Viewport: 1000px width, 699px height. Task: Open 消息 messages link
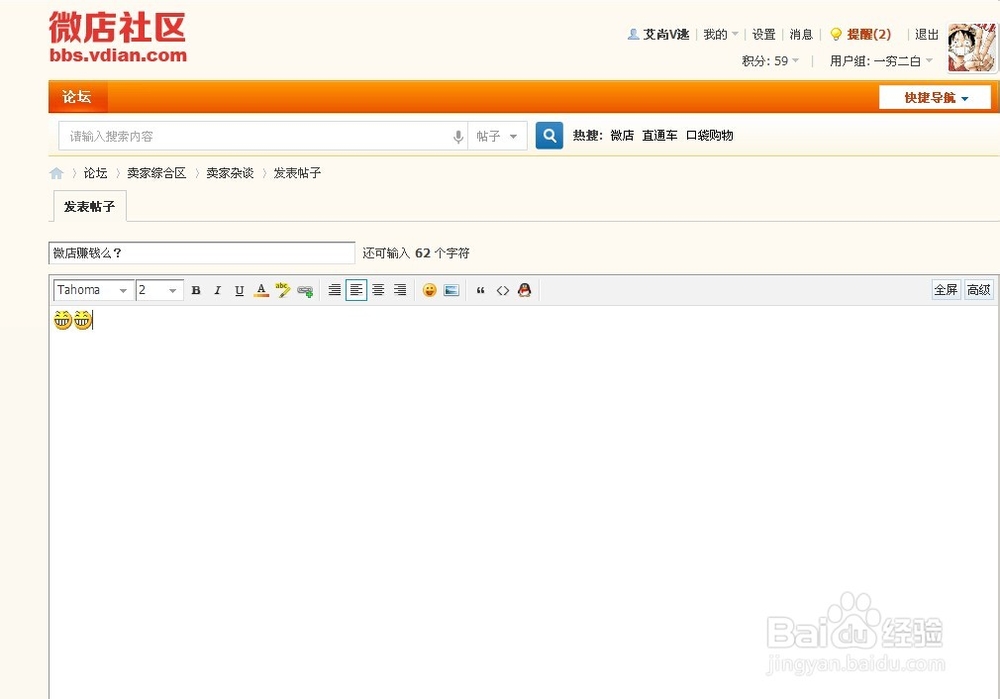(801, 34)
